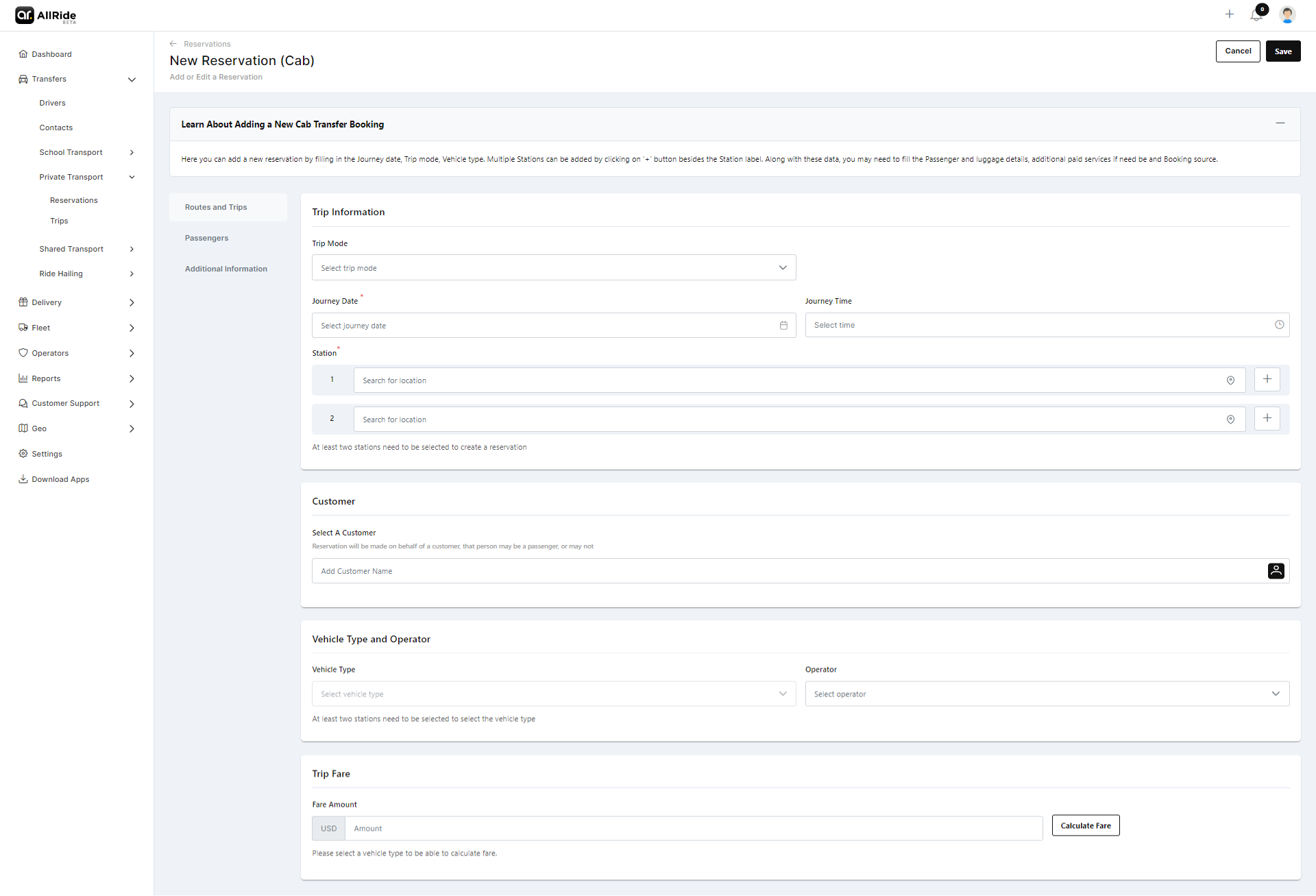
Task: Open the Select trip mode dropdown
Action: click(x=553, y=268)
